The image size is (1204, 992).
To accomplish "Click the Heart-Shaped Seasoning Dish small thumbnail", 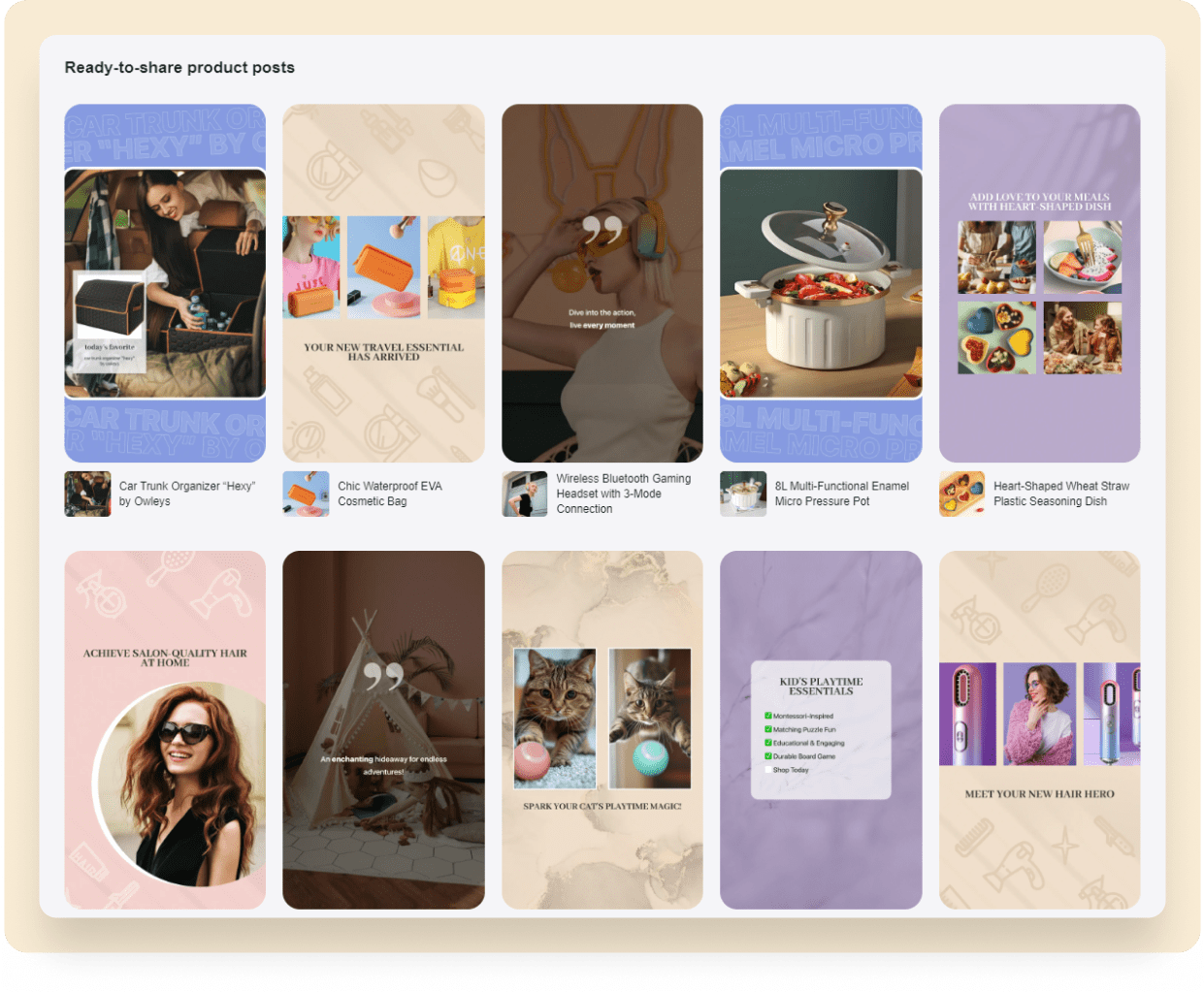I will click(x=962, y=494).
